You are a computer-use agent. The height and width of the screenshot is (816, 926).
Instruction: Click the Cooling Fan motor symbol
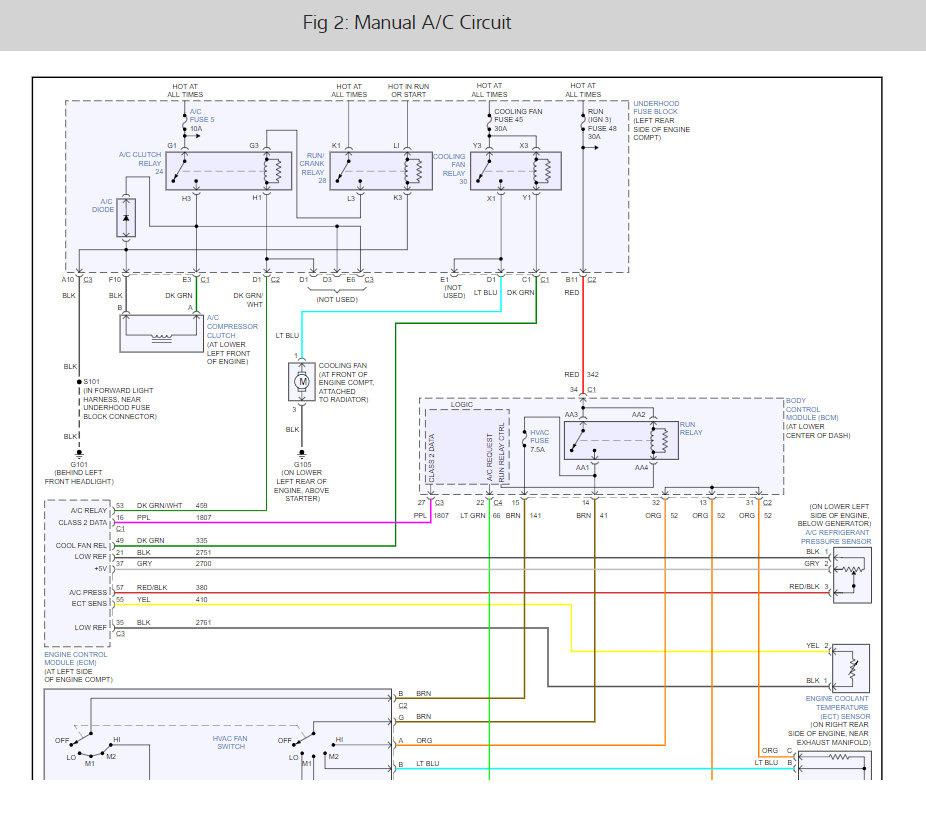point(302,379)
